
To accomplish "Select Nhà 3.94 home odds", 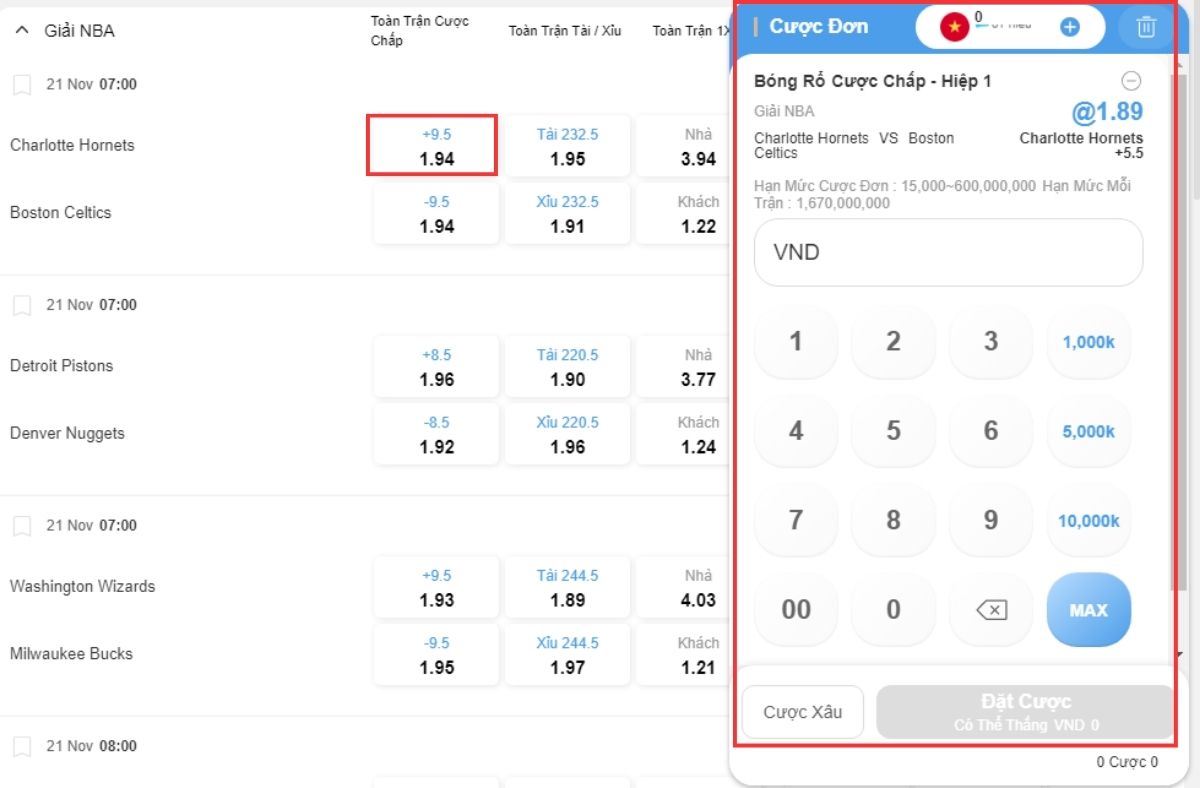I will pyautogui.click(x=697, y=145).
